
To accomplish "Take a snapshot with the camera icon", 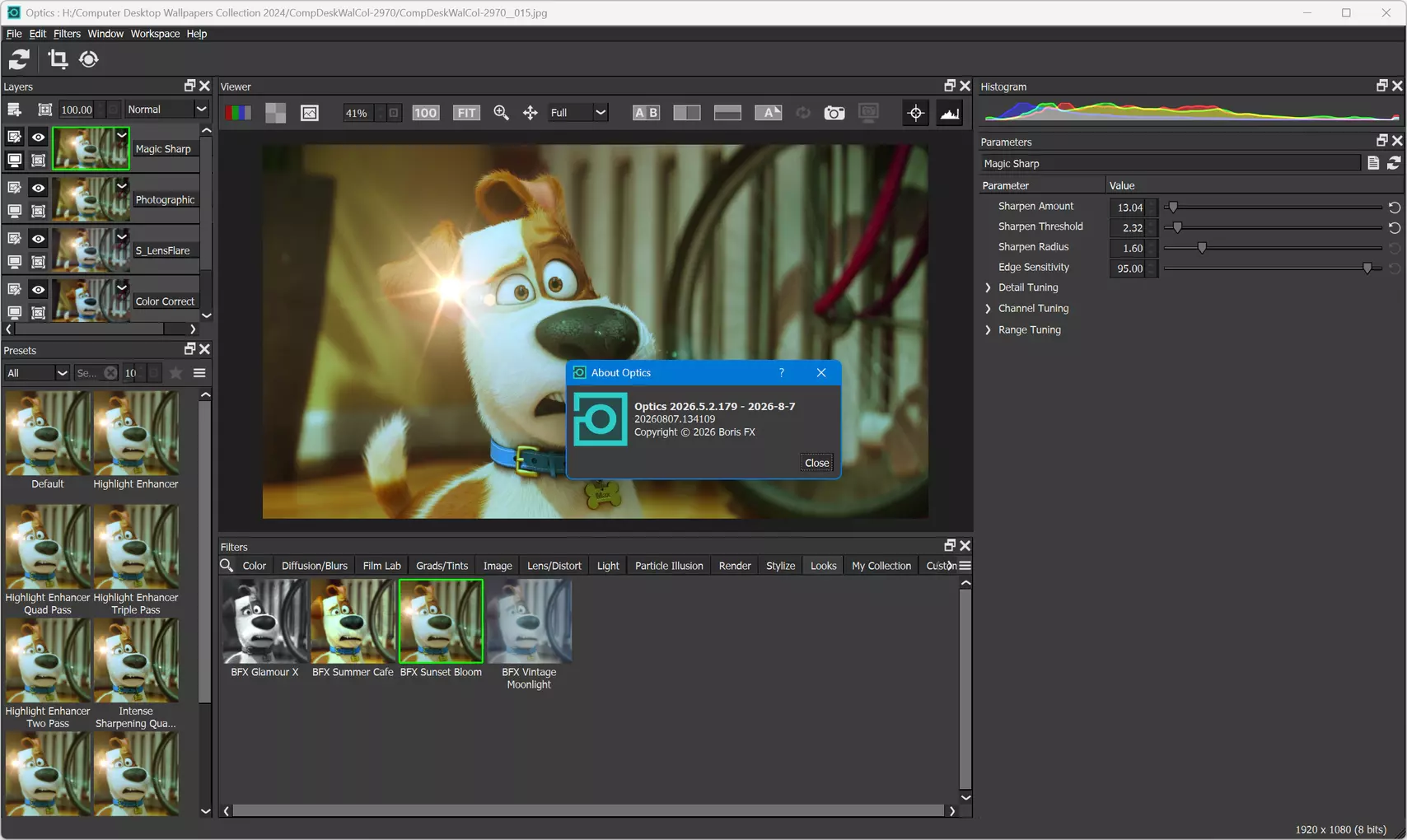I will pyautogui.click(x=834, y=113).
